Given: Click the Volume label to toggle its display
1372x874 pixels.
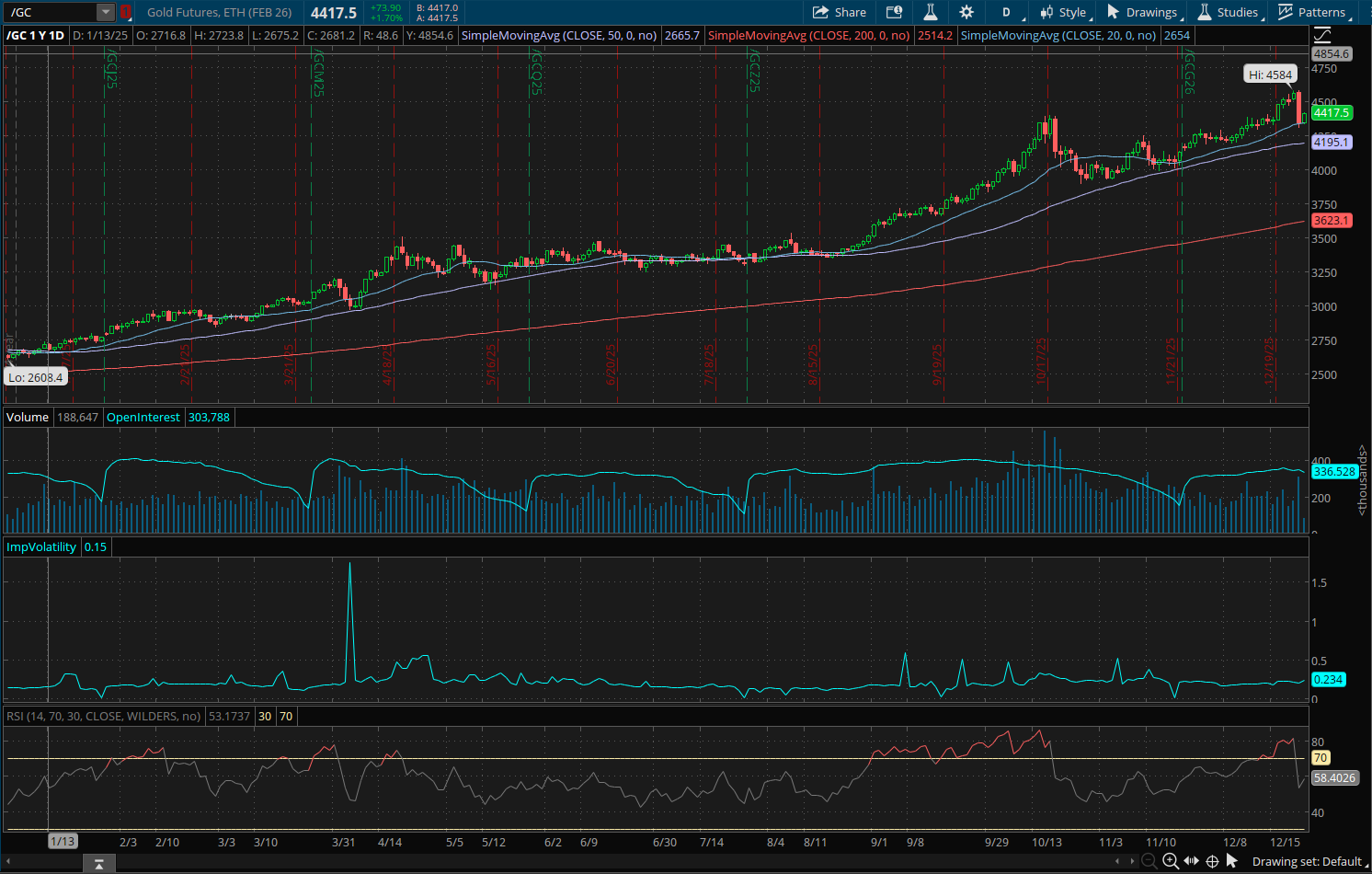Looking at the screenshot, I should [x=27, y=417].
